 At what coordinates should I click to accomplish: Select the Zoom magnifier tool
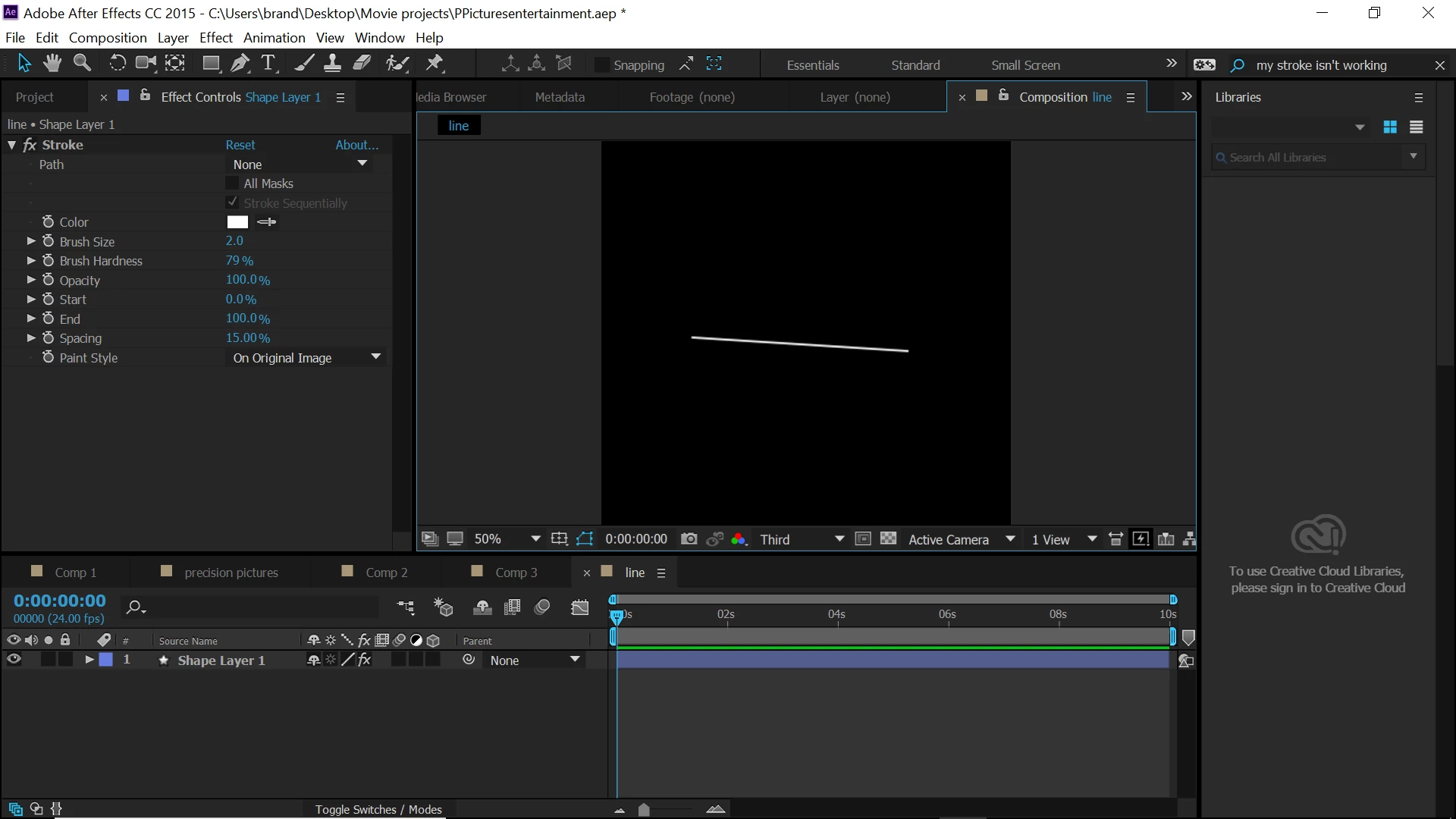[x=82, y=64]
